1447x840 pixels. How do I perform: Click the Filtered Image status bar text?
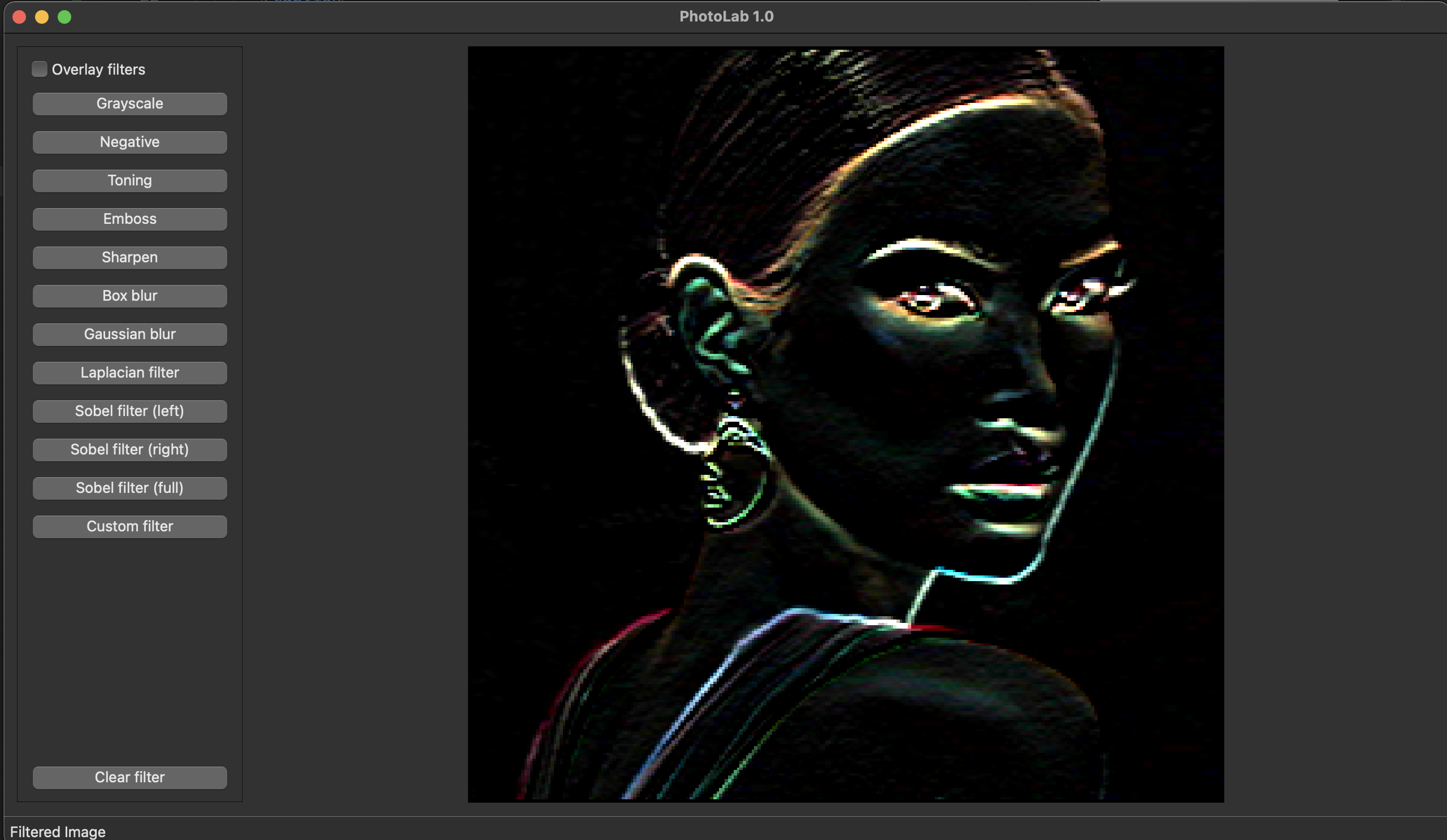pos(58,832)
